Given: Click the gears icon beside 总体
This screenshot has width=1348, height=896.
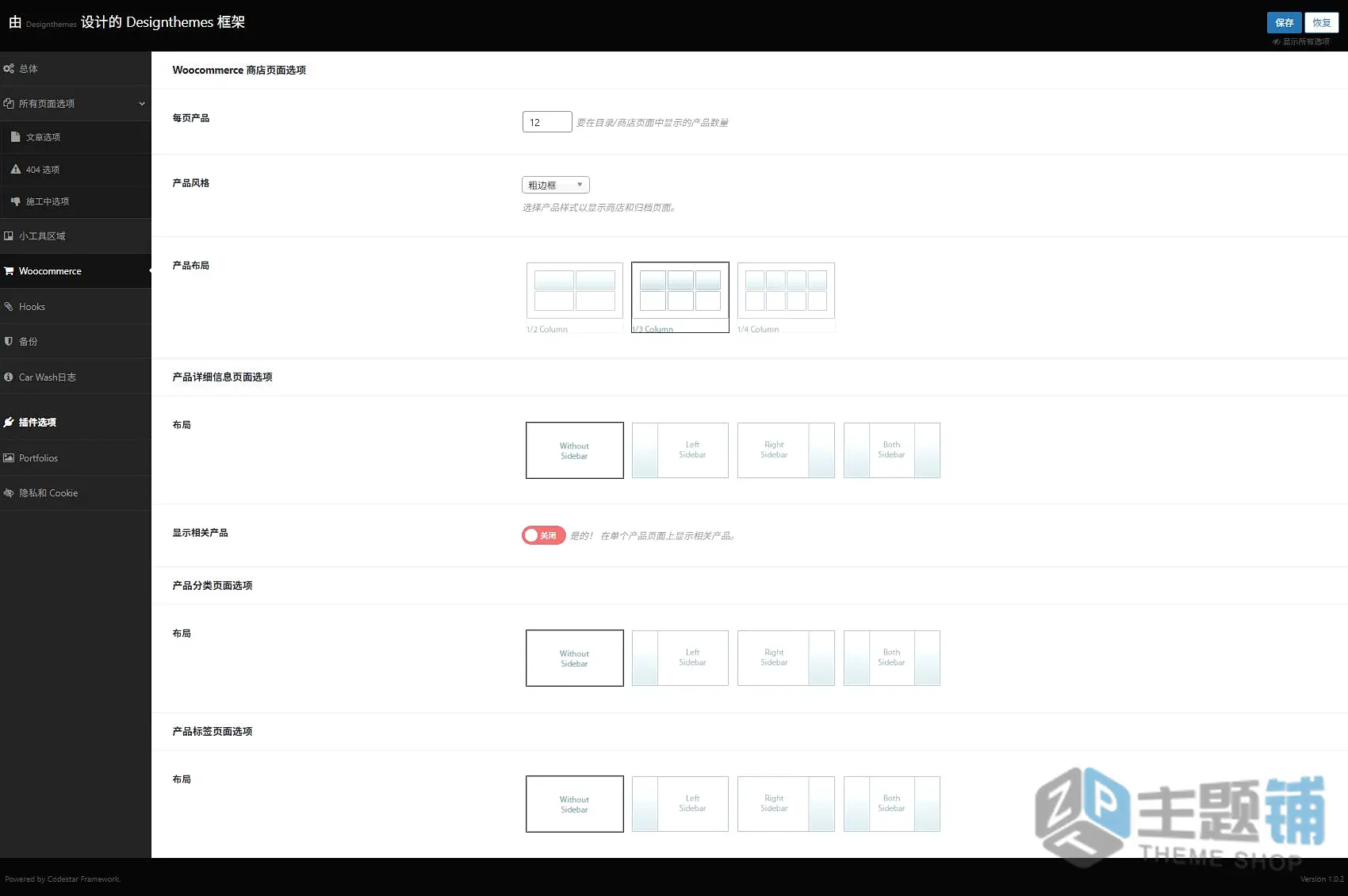Looking at the screenshot, I should point(9,69).
